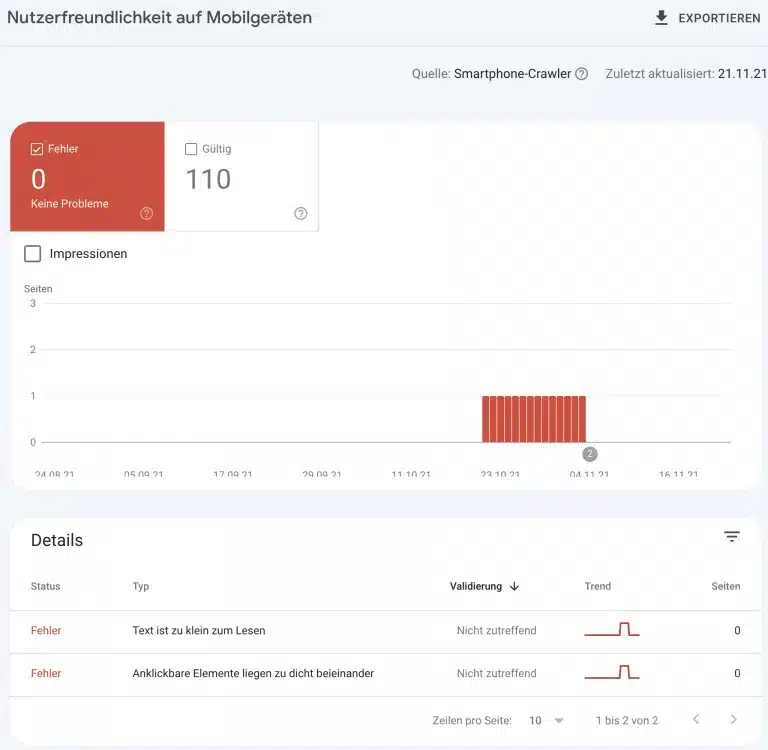Go to next page arrow
Image resolution: width=768 pixels, height=750 pixels.
(733, 719)
